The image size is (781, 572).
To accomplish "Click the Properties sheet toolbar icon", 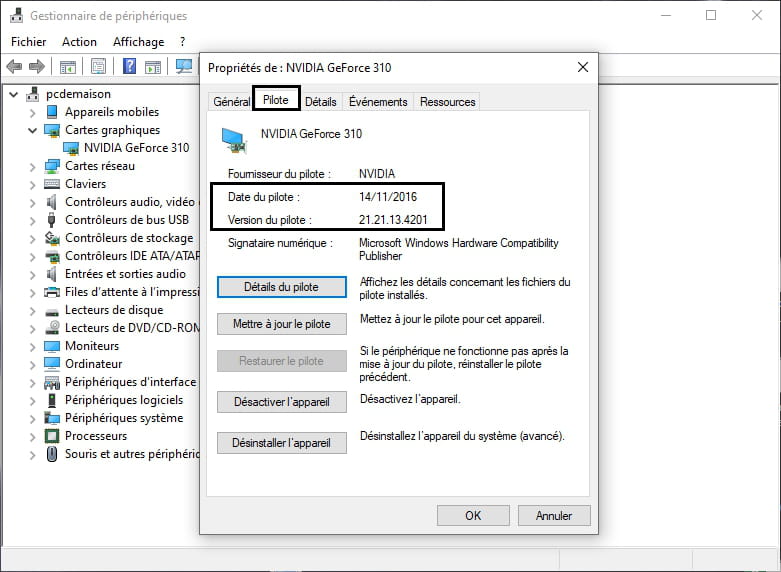I will coord(99,66).
